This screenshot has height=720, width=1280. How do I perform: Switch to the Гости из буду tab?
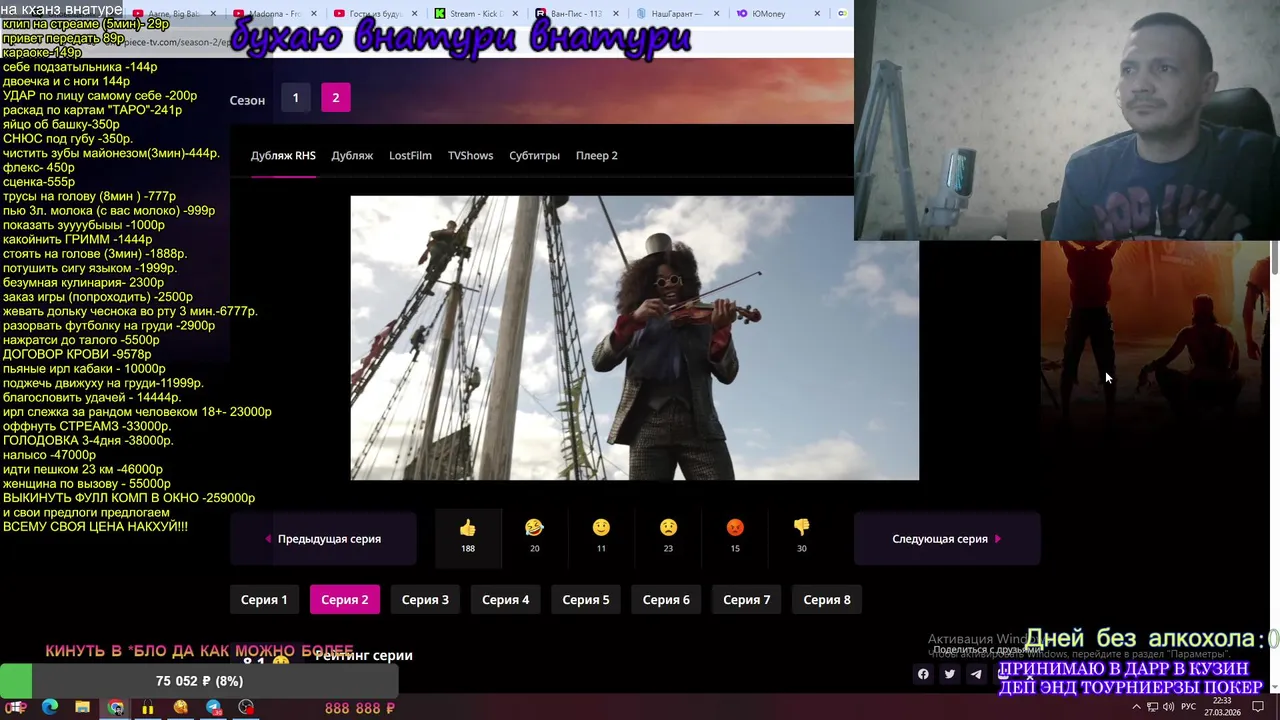click(374, 14)
